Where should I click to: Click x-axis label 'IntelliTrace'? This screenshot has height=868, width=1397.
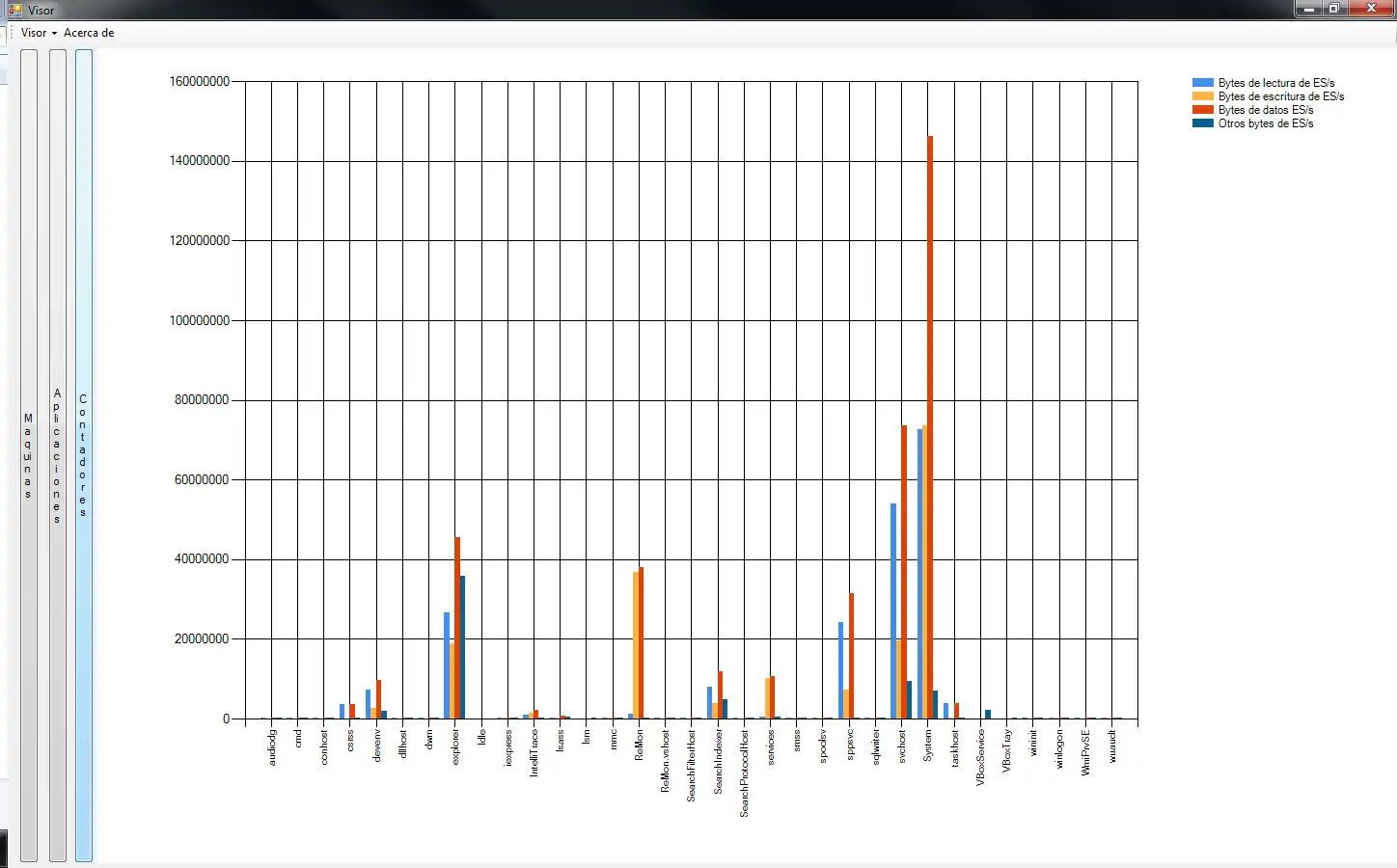tap(534, 753)
